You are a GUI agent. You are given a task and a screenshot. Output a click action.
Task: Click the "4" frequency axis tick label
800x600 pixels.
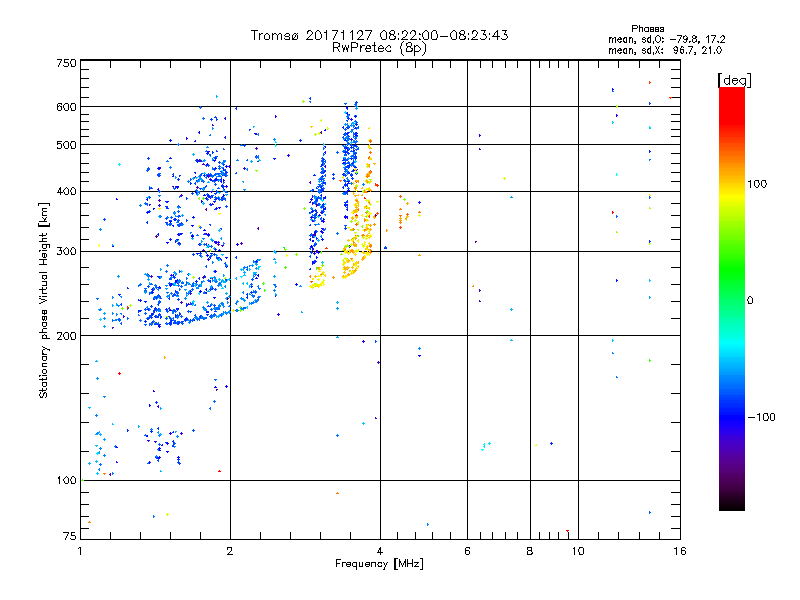tap(380, 551)
